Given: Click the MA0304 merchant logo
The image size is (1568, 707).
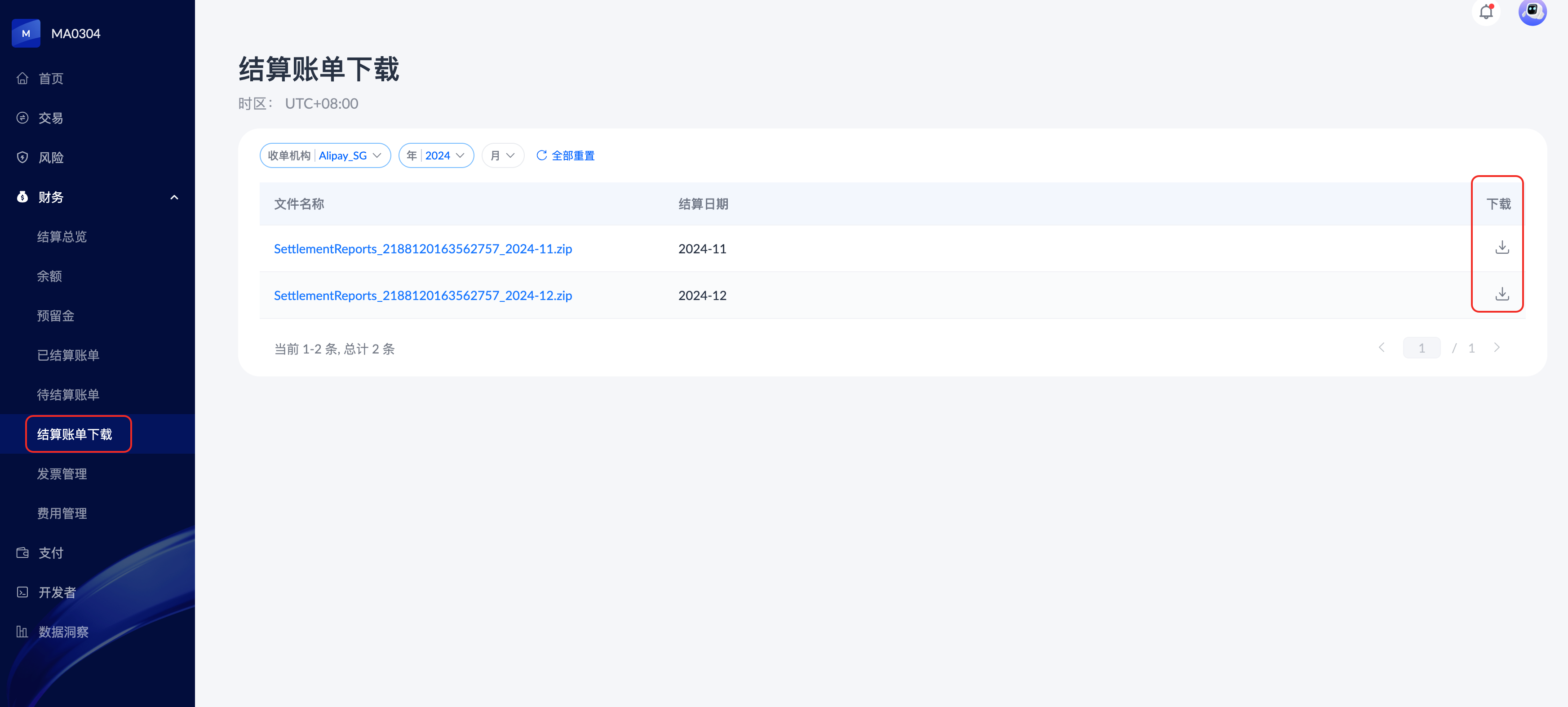Looking at the screenshot, I should 26,34.
